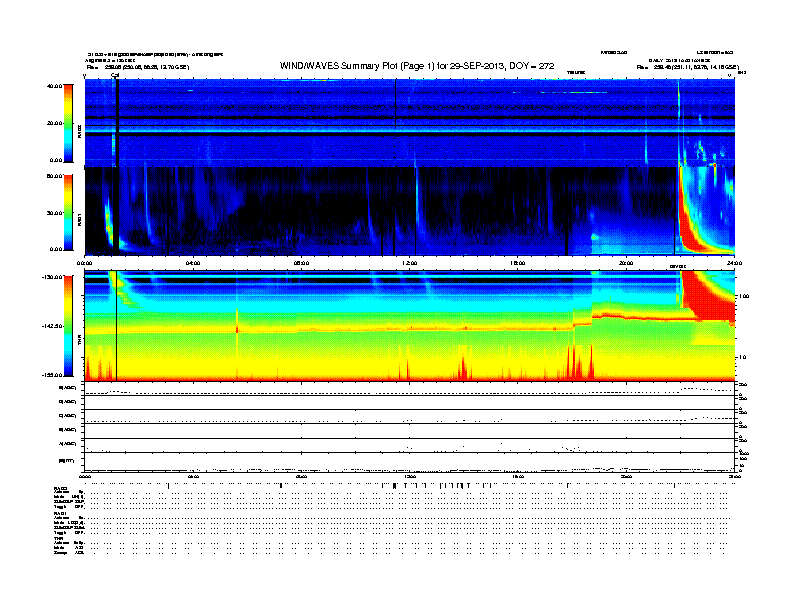This screenshot has height=612, width=792.
Task: Click the thick black calibration bar in RAD2 panel
Action: 117,122
